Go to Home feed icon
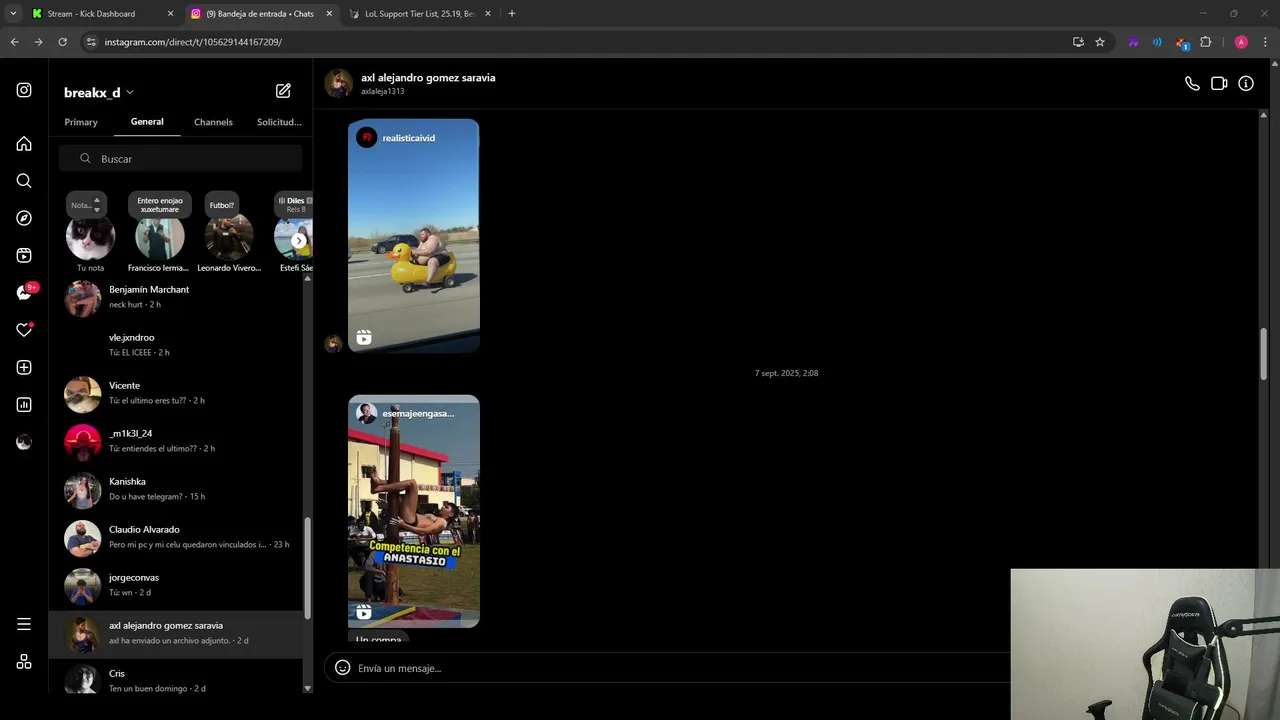The width and height of the screenshot is (1280, 720). pos(24,144)
